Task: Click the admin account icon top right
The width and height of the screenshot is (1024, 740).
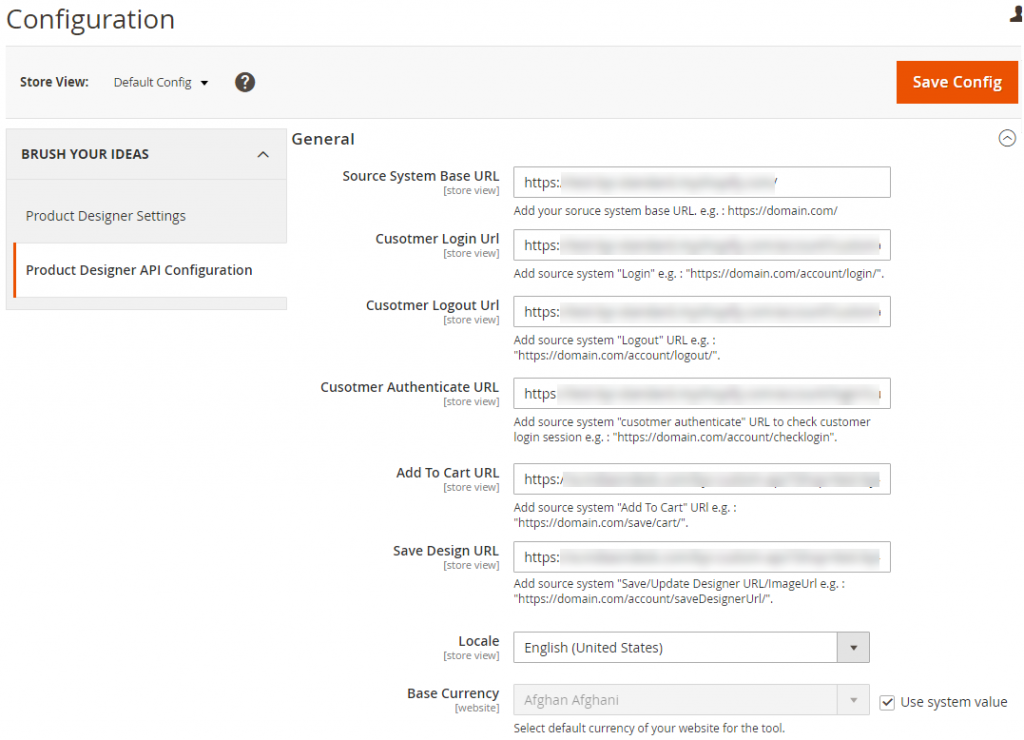Action: click(1014, 14)
